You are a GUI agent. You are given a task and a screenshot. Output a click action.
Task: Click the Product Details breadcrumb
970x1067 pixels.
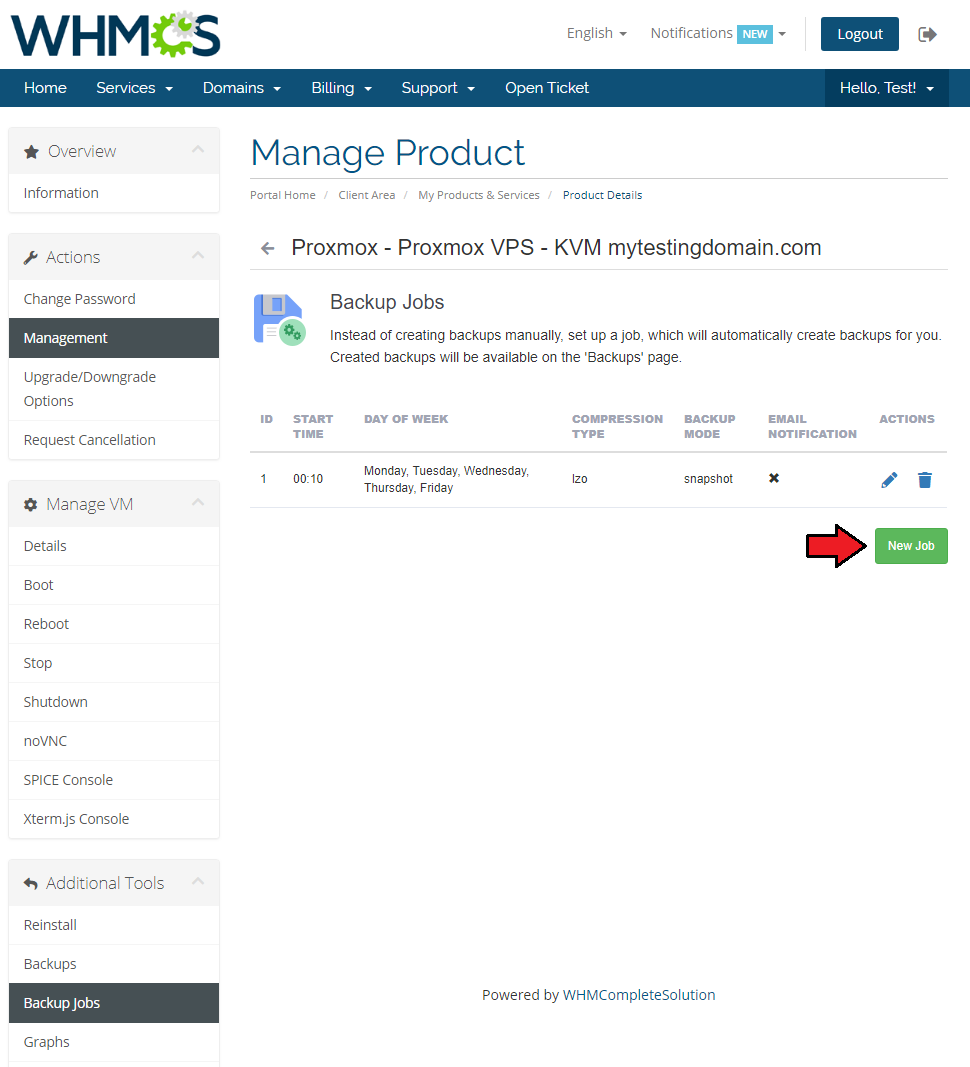602,195
